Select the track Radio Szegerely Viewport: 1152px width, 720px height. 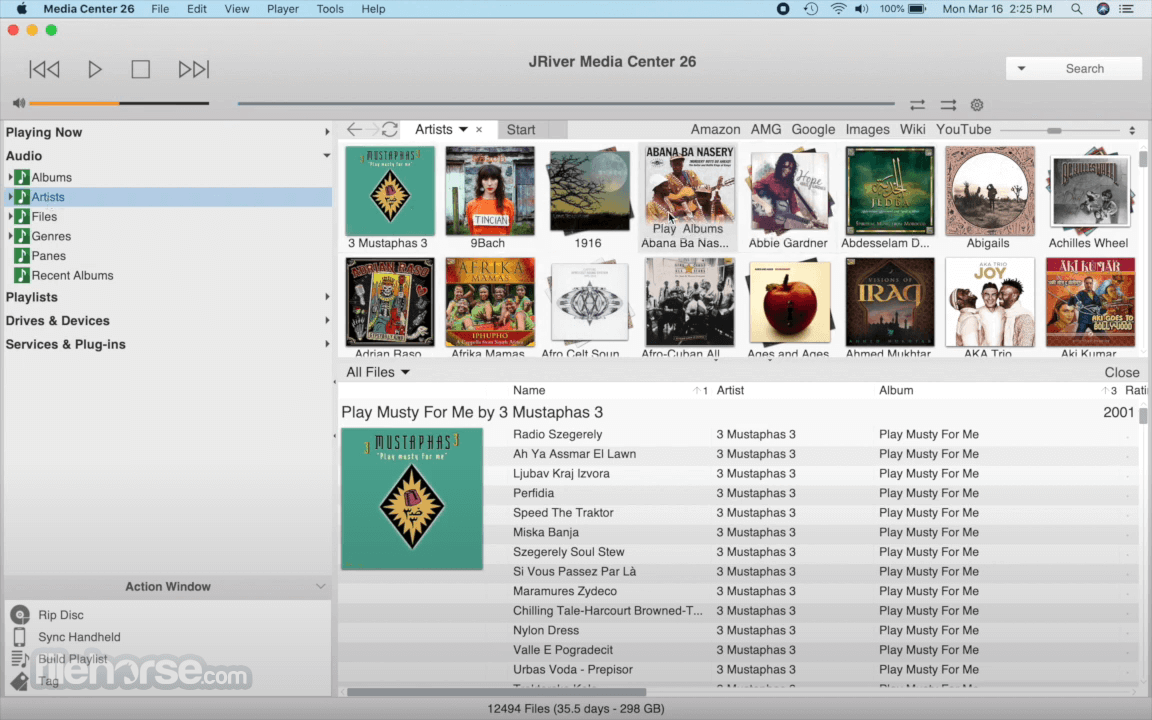click(x=558, y=434)
